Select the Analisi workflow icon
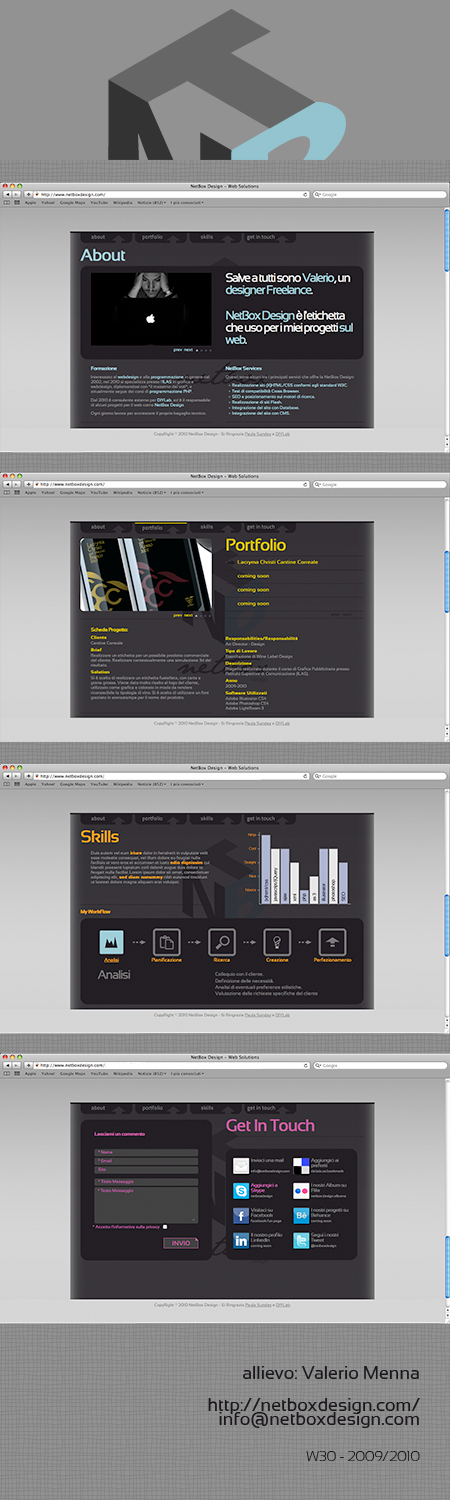This screenshot has width=450, height=1500. pyautogui.click(x=111, y=941)
